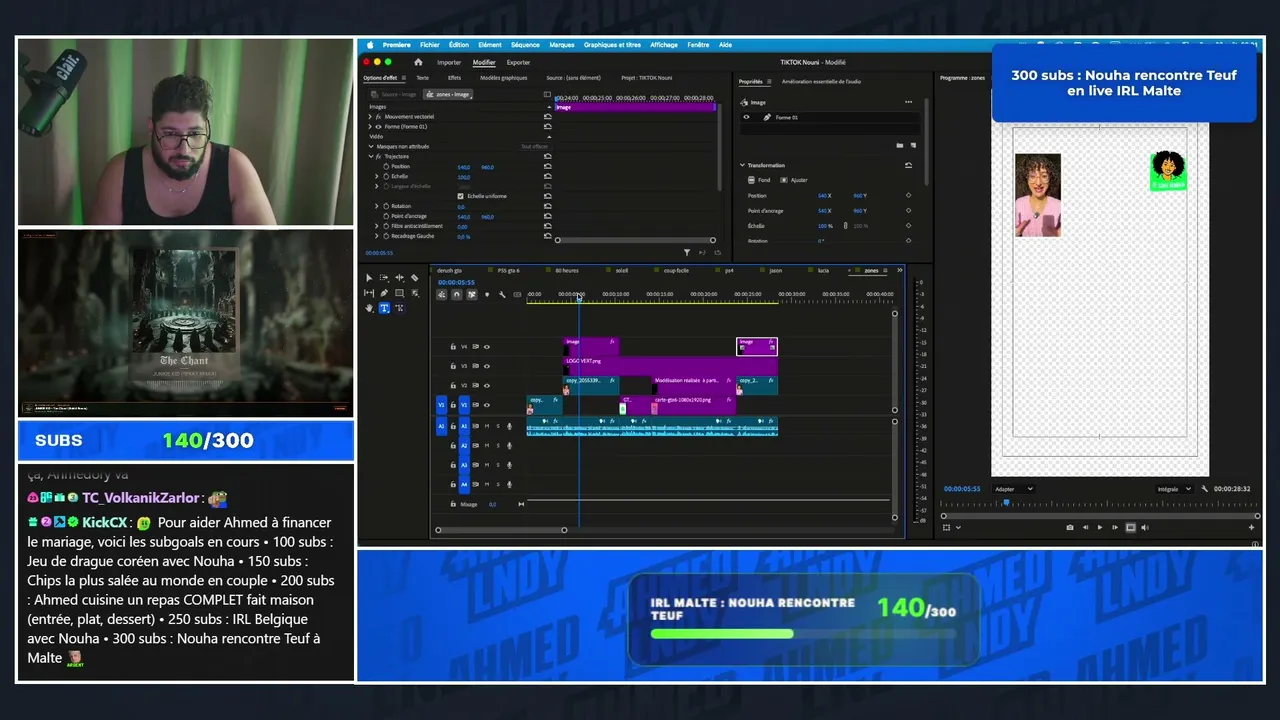Toggle linked selection in the timeline

472,295
